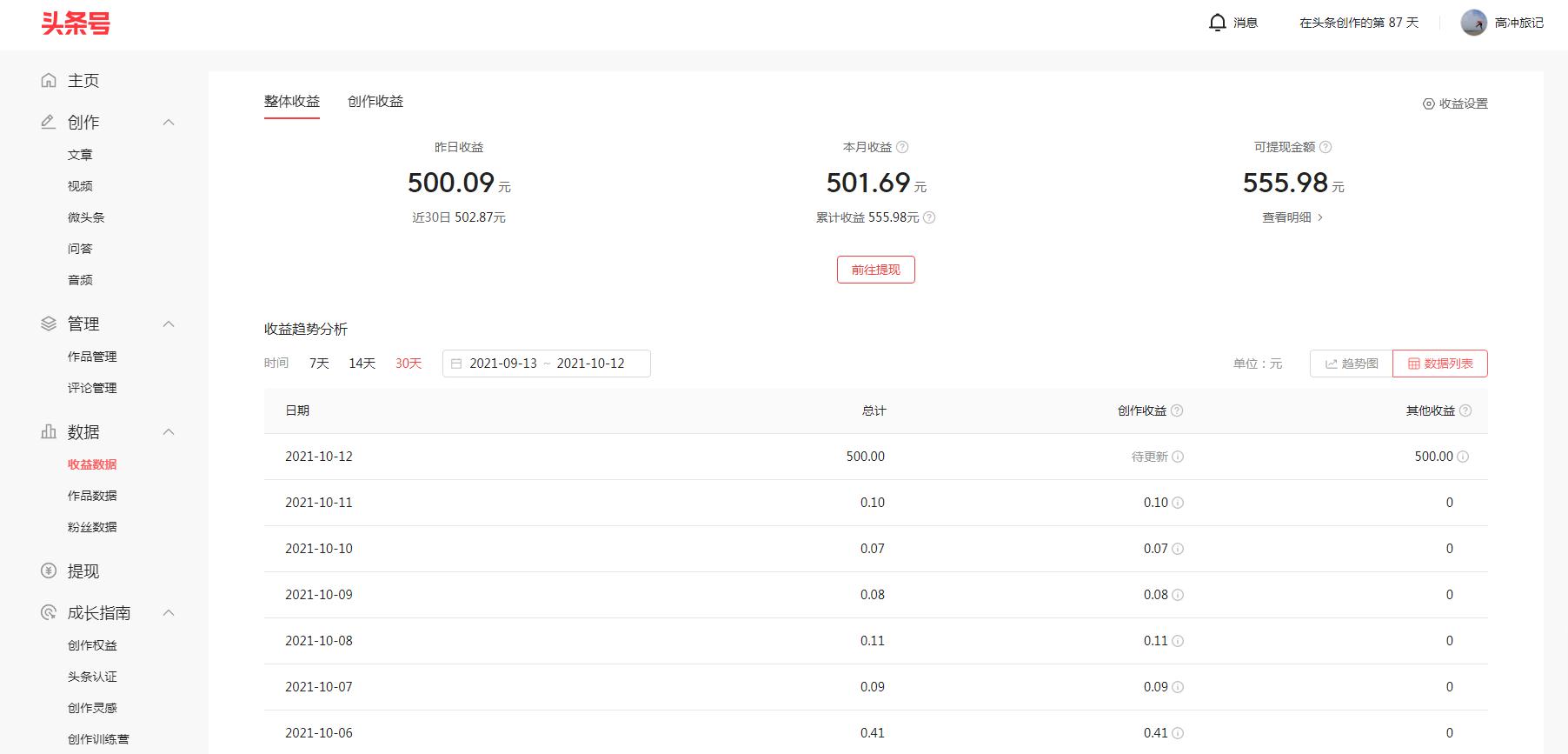Collapse the 创作 sidebar section
1568x754 pixels.
click(x=169, y=123)
